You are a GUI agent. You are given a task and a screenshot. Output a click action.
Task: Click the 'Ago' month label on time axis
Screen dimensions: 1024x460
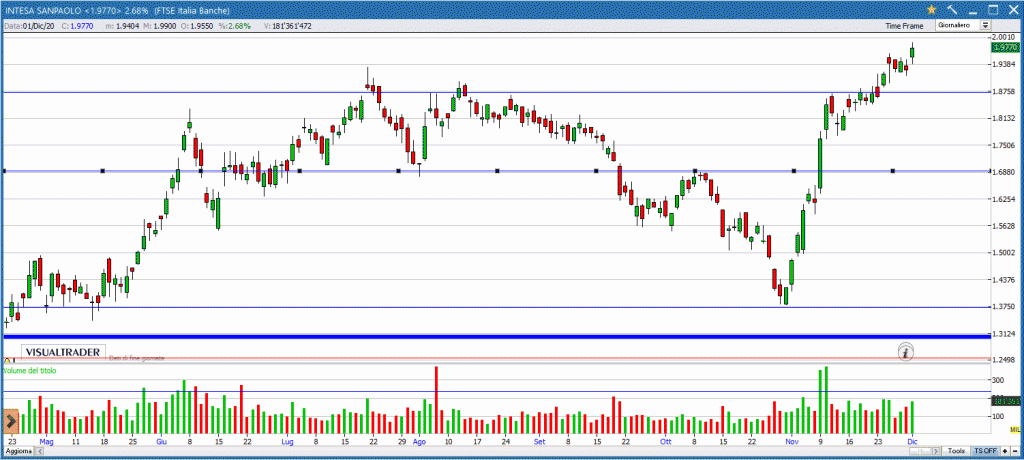click(x=419, y=442)
